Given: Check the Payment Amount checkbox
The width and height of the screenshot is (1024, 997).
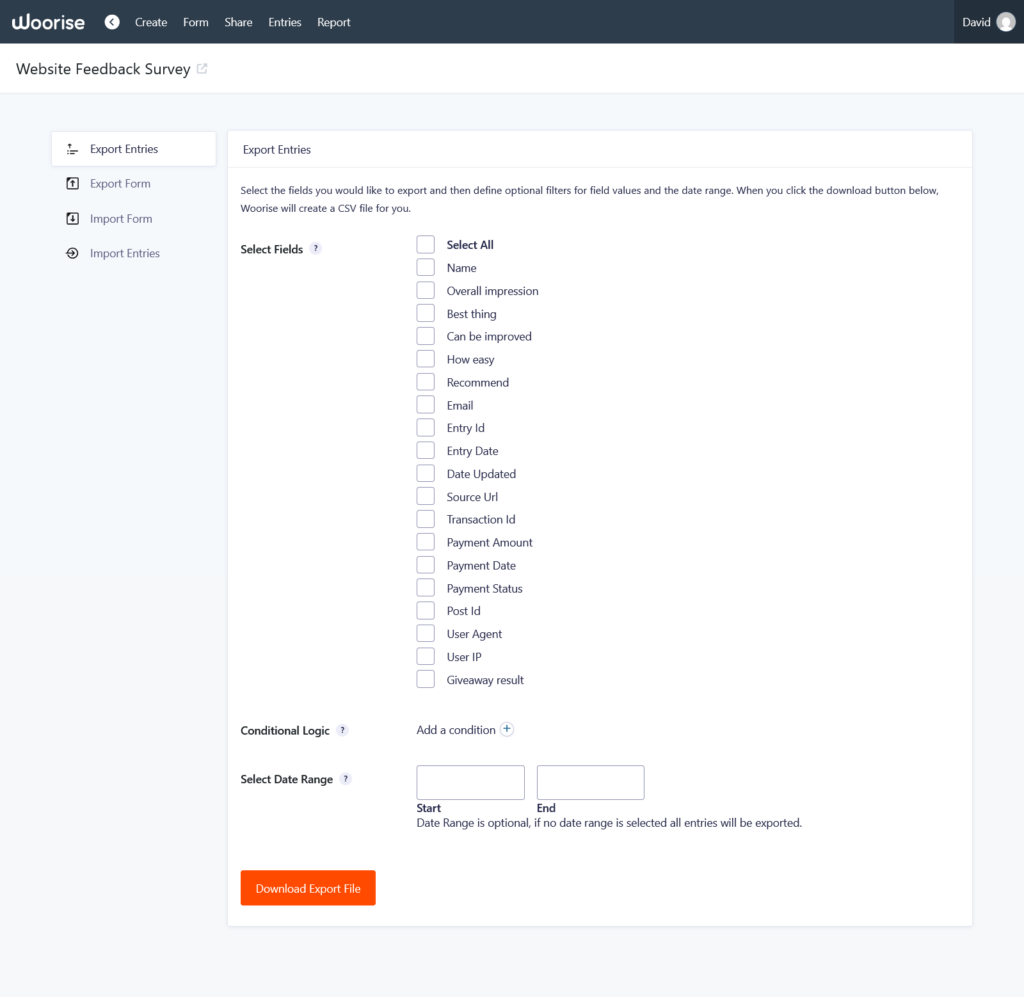Looking at the screenshot, I should [426, 542].
